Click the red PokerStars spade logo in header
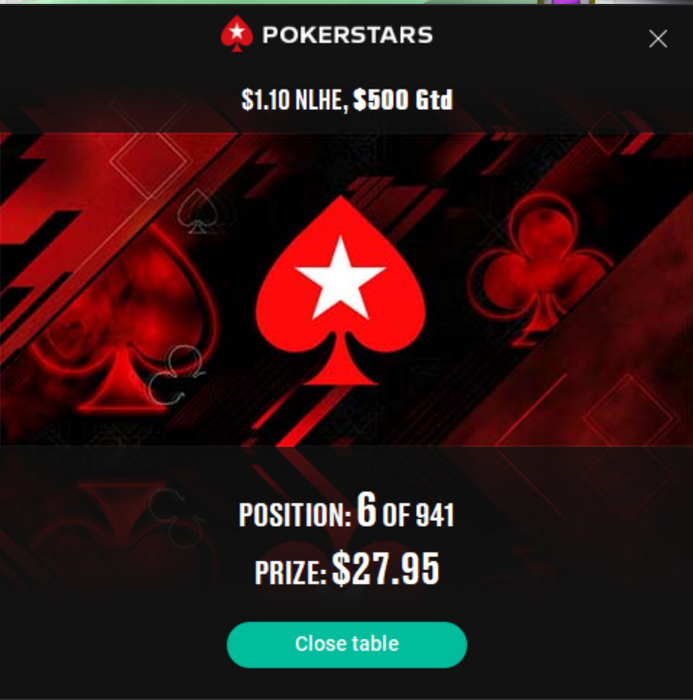Image resolution: width=693 pixels, height=700 pixels. click(237, 33)
